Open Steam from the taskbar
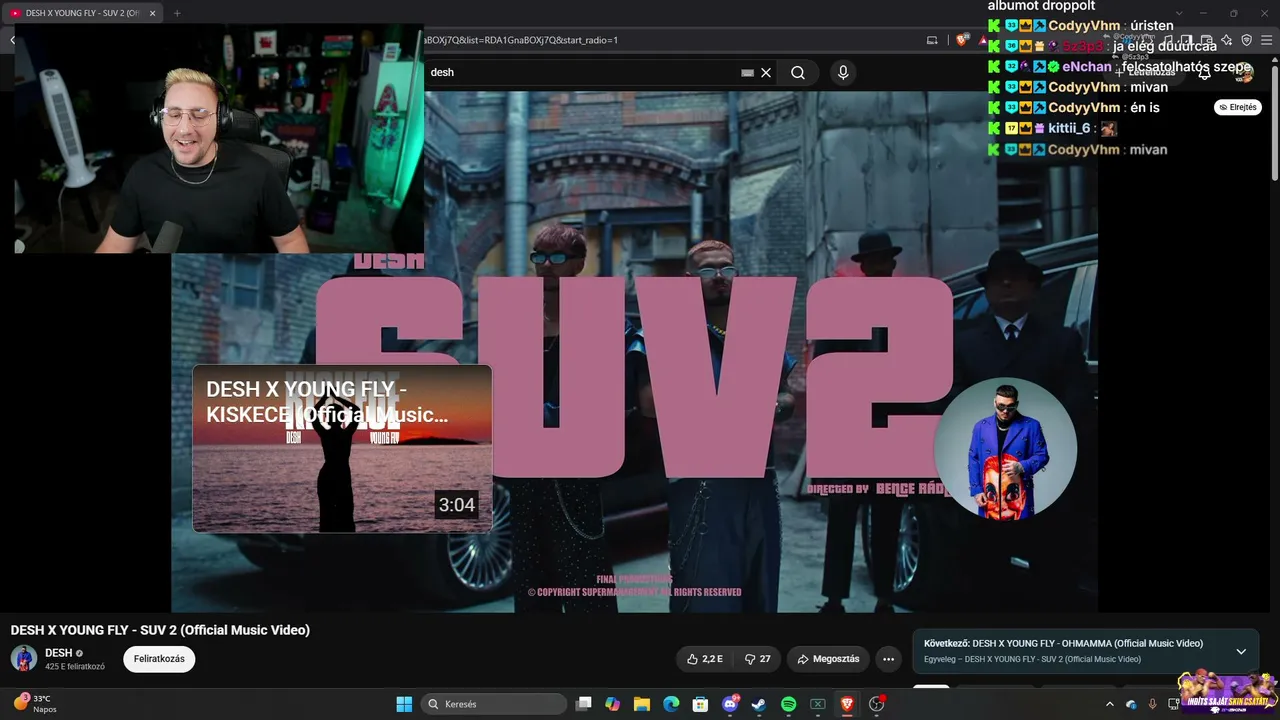This screenshot has width=1280, height=720. tap(759, 704)
